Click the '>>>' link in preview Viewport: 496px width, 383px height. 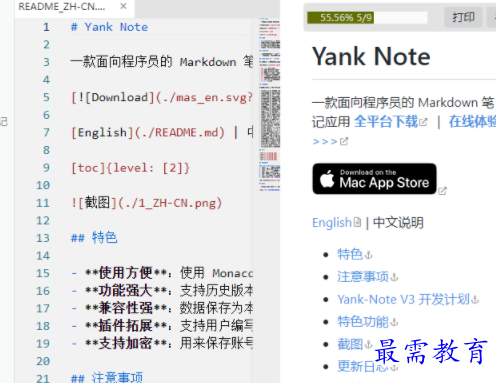coord(325,142)
